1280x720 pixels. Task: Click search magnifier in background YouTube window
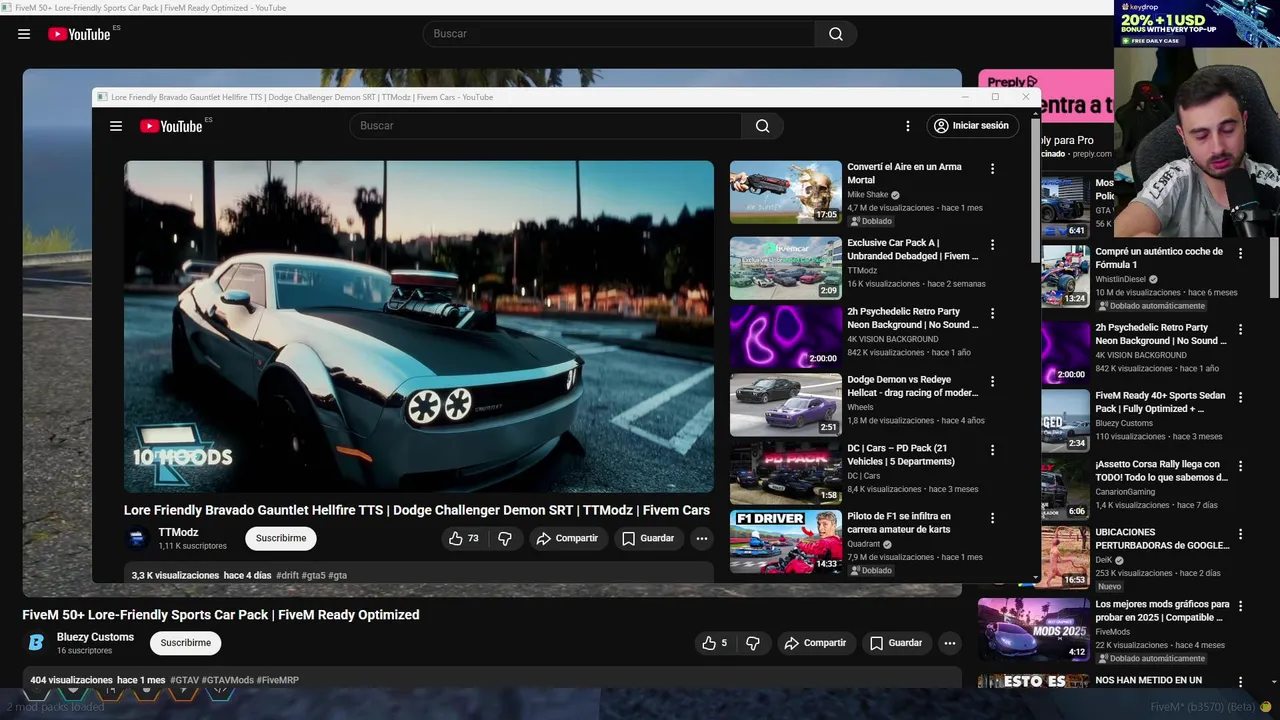(836, 34)
